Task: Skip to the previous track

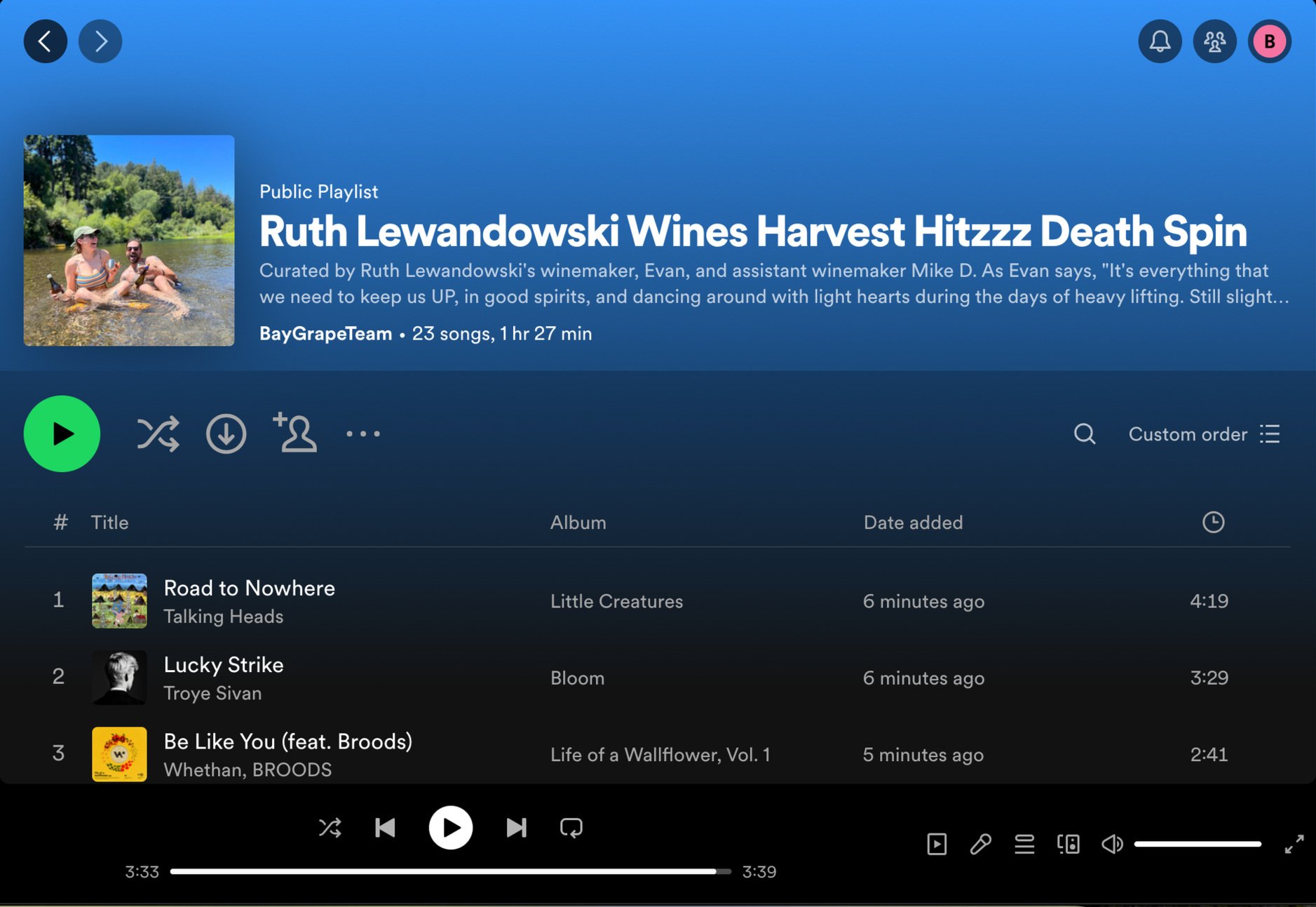Action: click(385, 828)
